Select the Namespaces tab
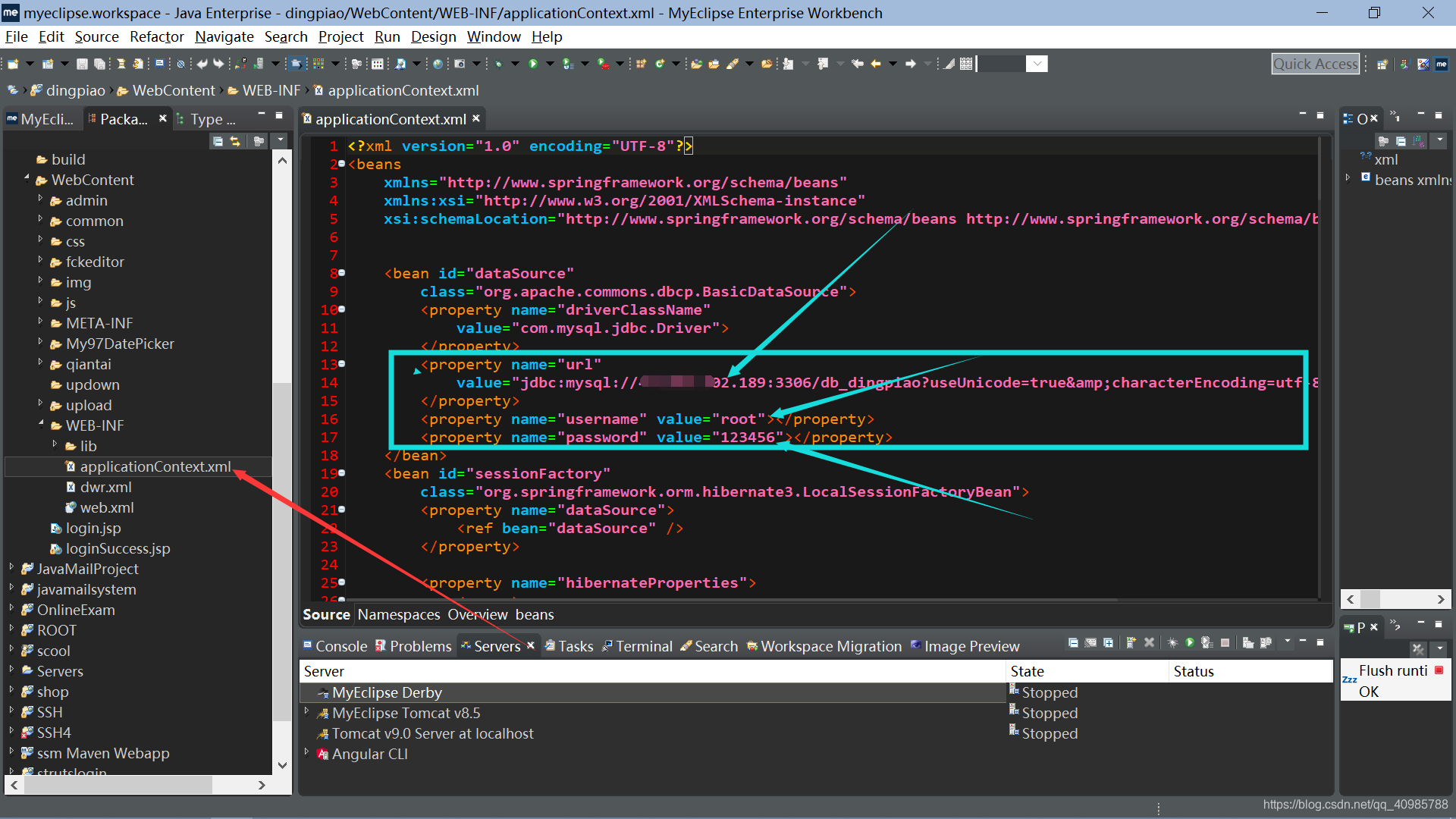Screen dimensions: 1456x819 (398, 614)
